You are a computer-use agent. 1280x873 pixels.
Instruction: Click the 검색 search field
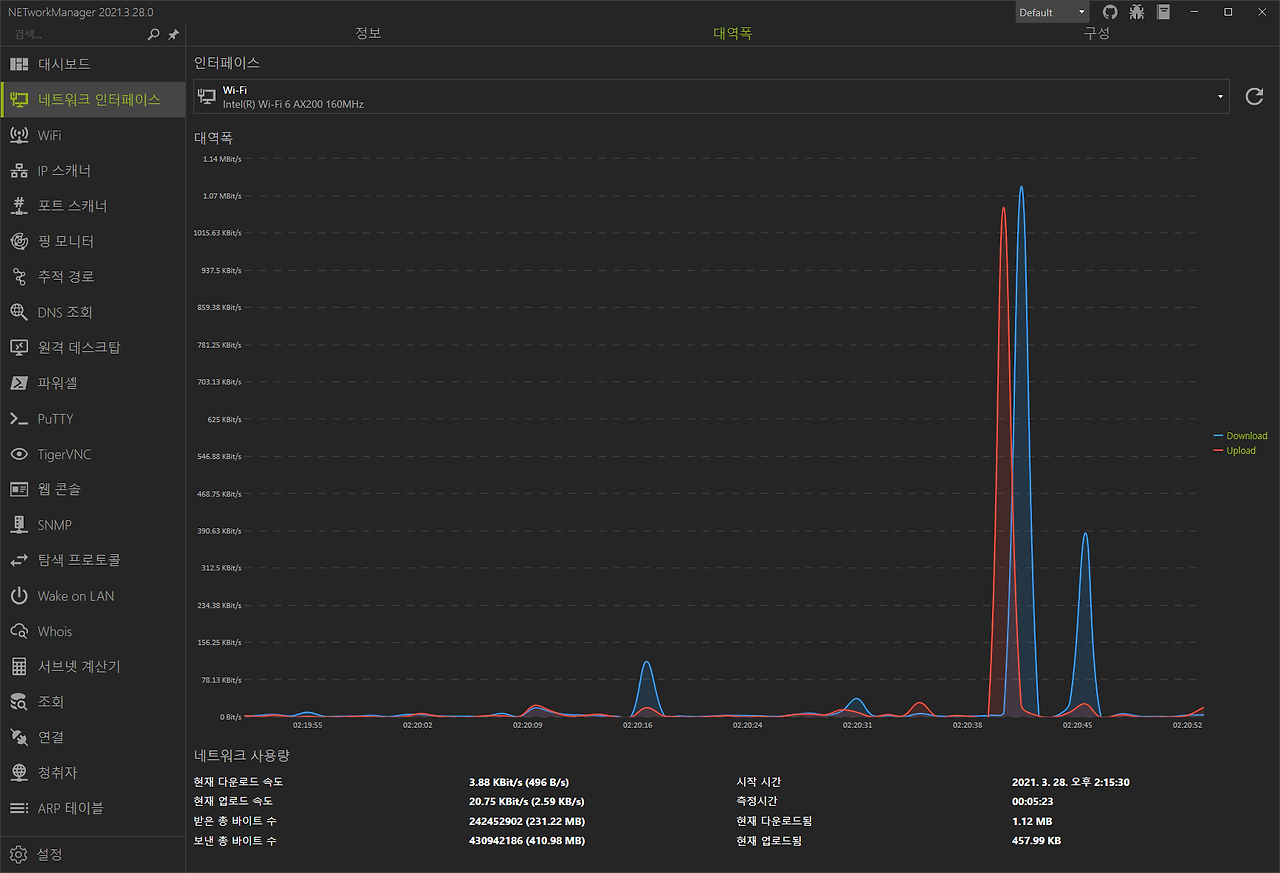[x=75, y=34]
